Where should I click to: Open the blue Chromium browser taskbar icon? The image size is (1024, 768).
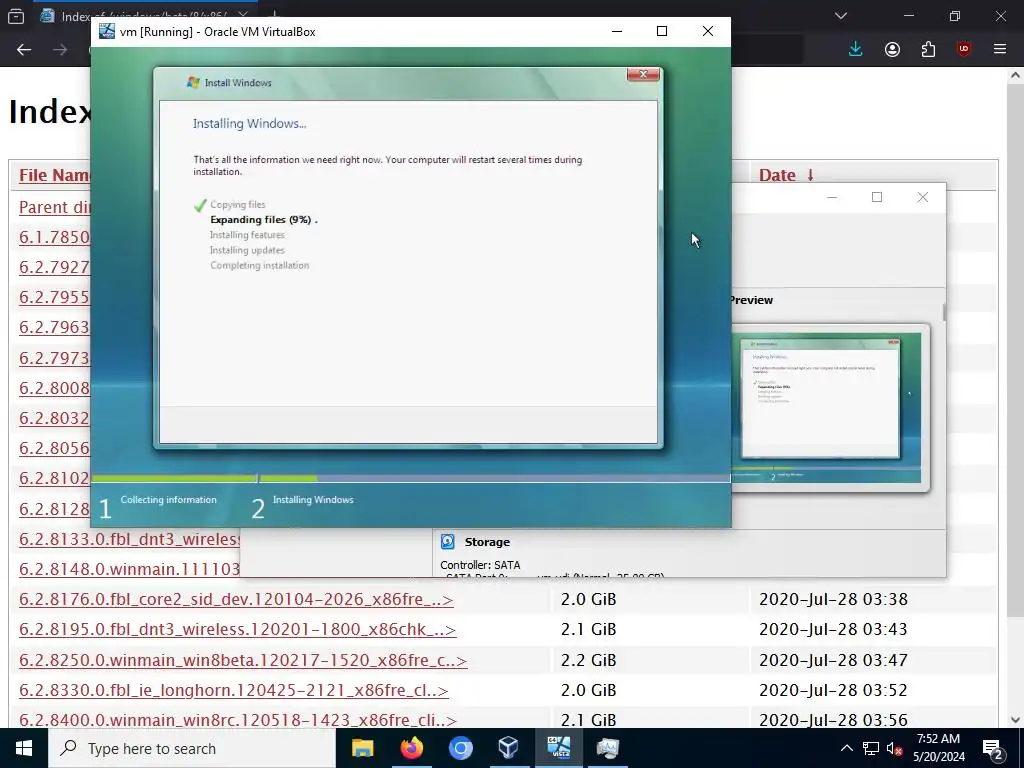460,748
